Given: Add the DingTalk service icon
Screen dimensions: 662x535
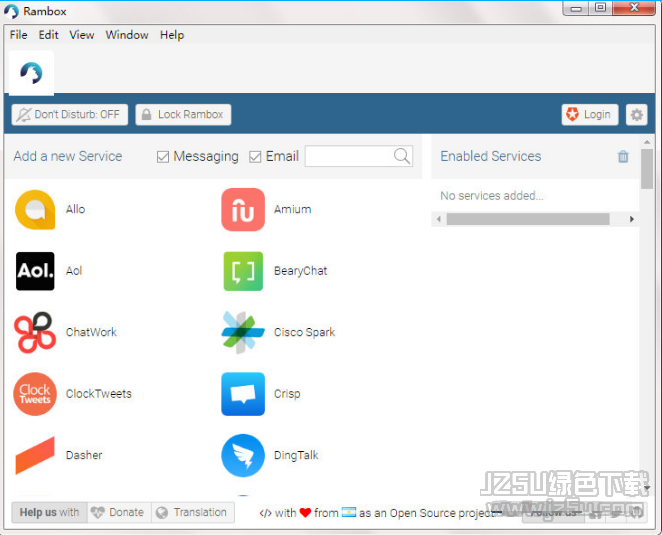Looking at the screenshot, I should click(x=243, y=456).
